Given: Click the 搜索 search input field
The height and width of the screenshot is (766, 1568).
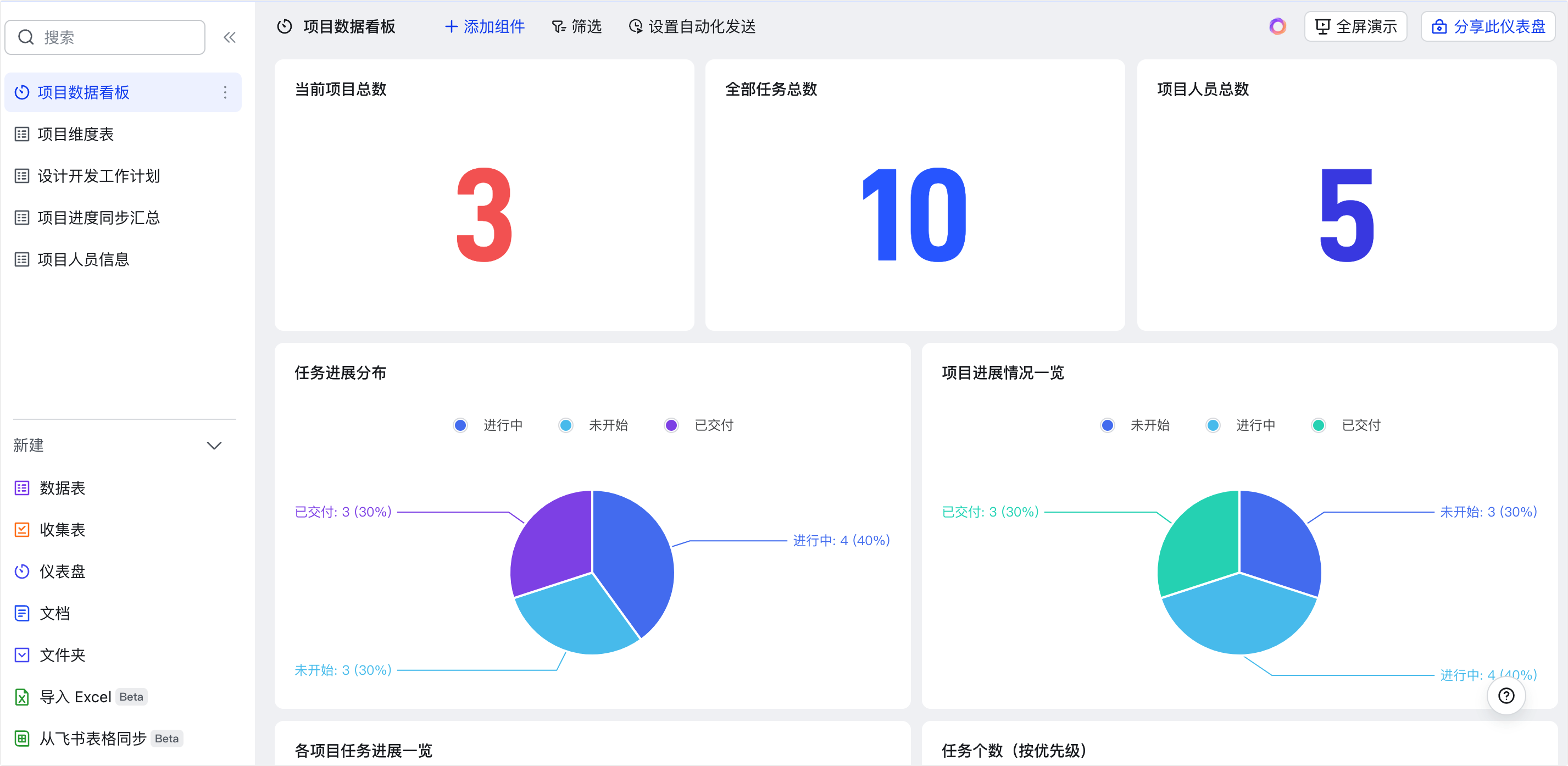Looking at the screenshot, I should pyautogui.click(x=105, y=37).
